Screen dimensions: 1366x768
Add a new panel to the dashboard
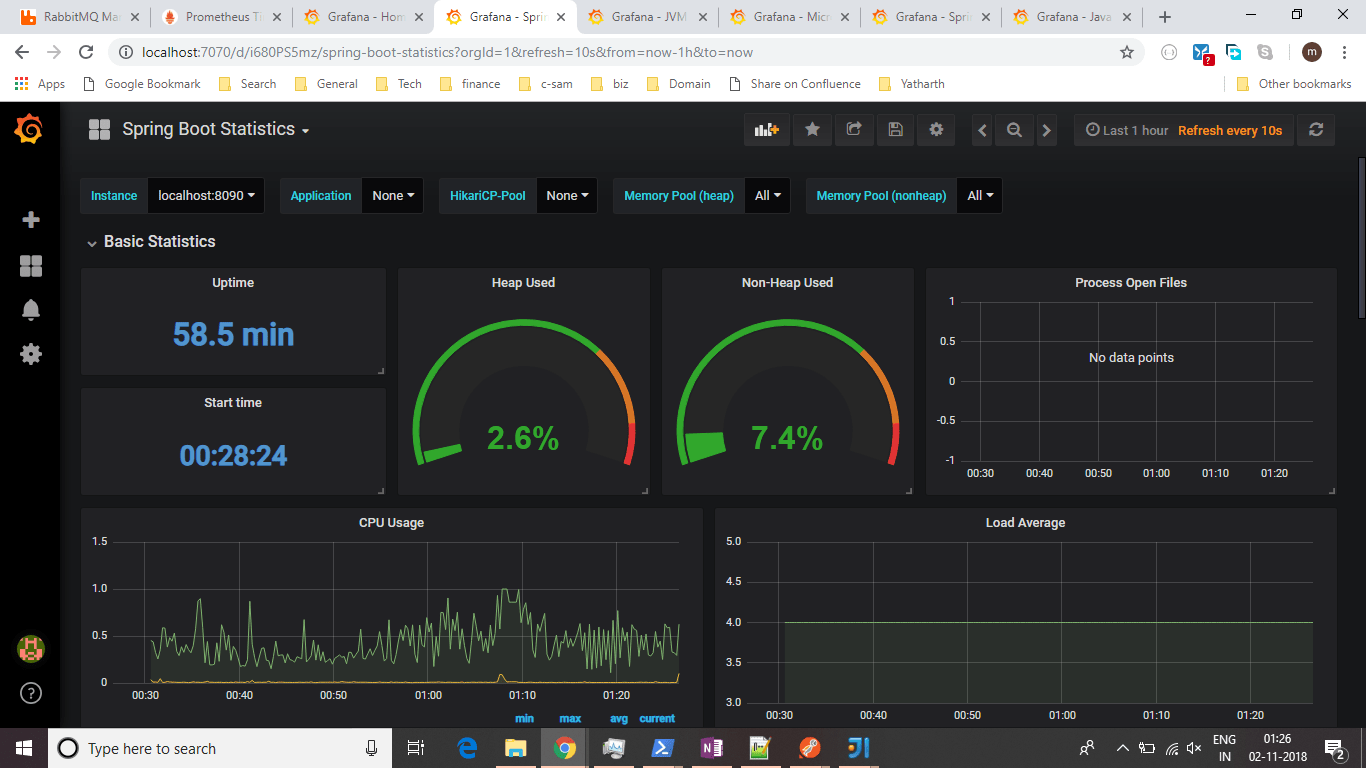tap(766, 129)
